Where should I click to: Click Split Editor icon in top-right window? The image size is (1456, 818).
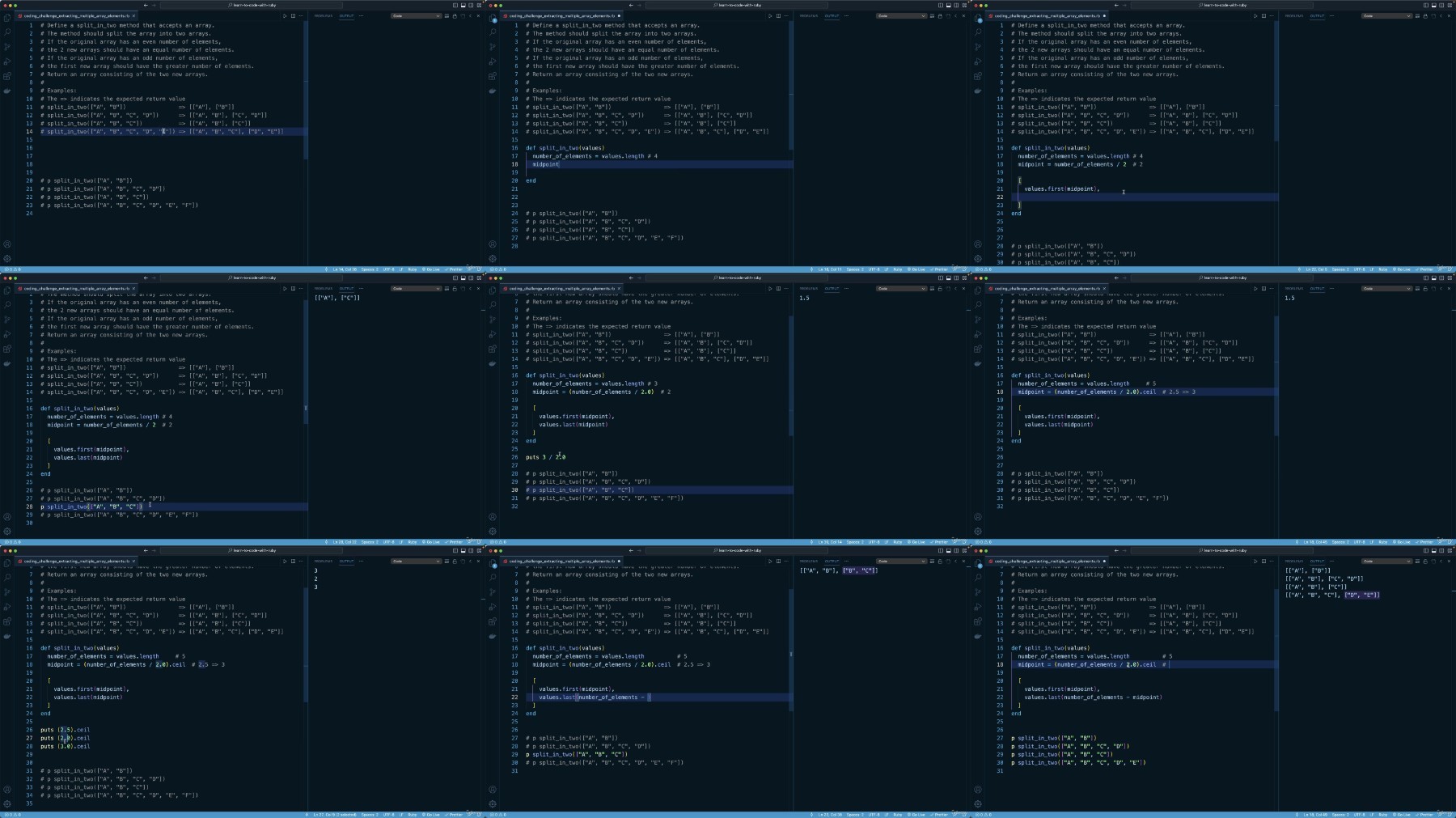pos(1263,15)
